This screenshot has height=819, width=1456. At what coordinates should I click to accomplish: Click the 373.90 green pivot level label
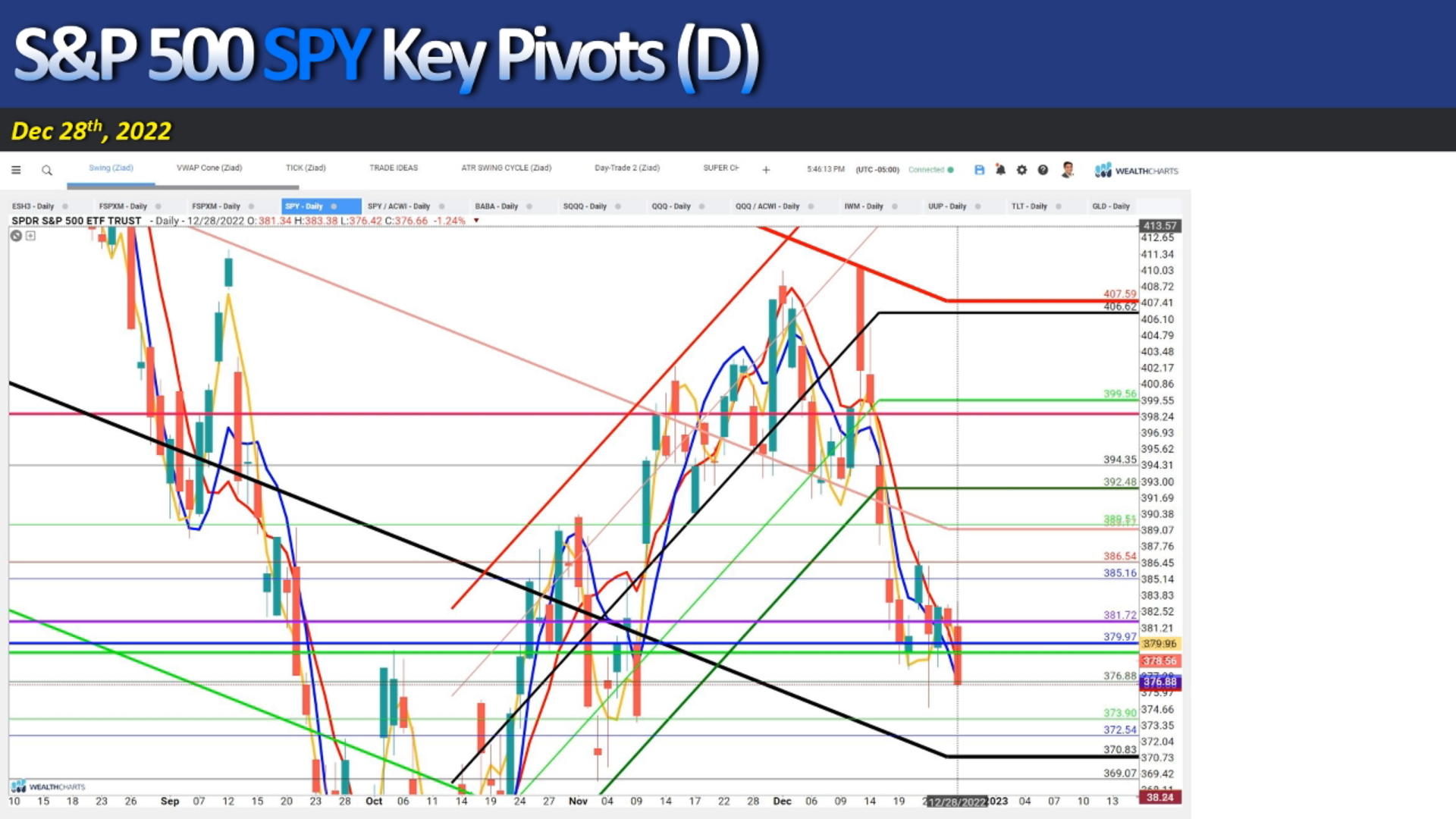pyautogui.click(x=1120, y=713)
